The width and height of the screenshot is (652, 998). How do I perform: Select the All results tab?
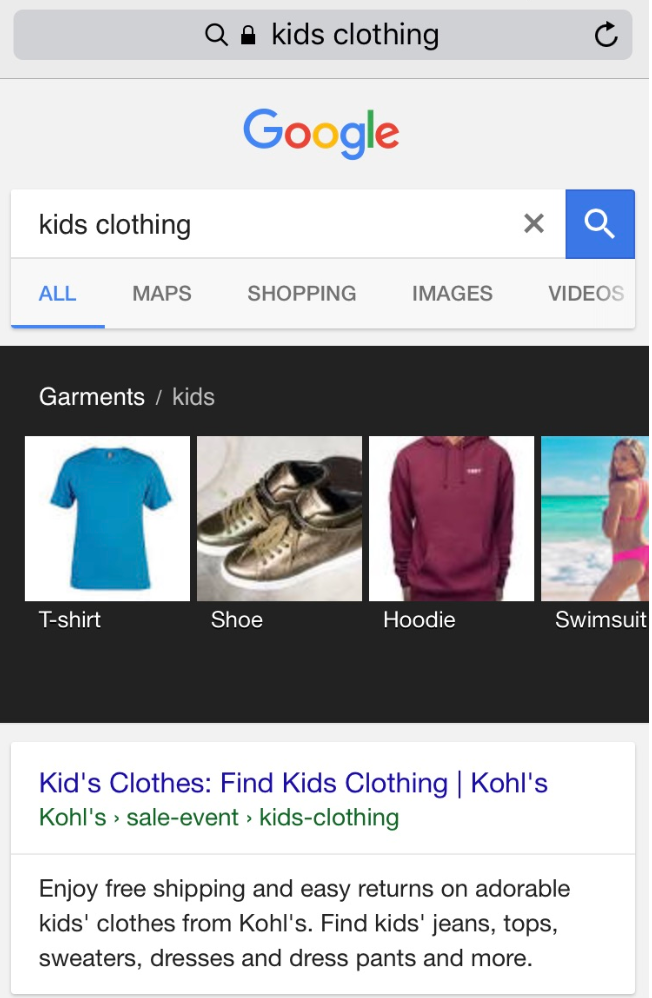click(x=57, y=293)
